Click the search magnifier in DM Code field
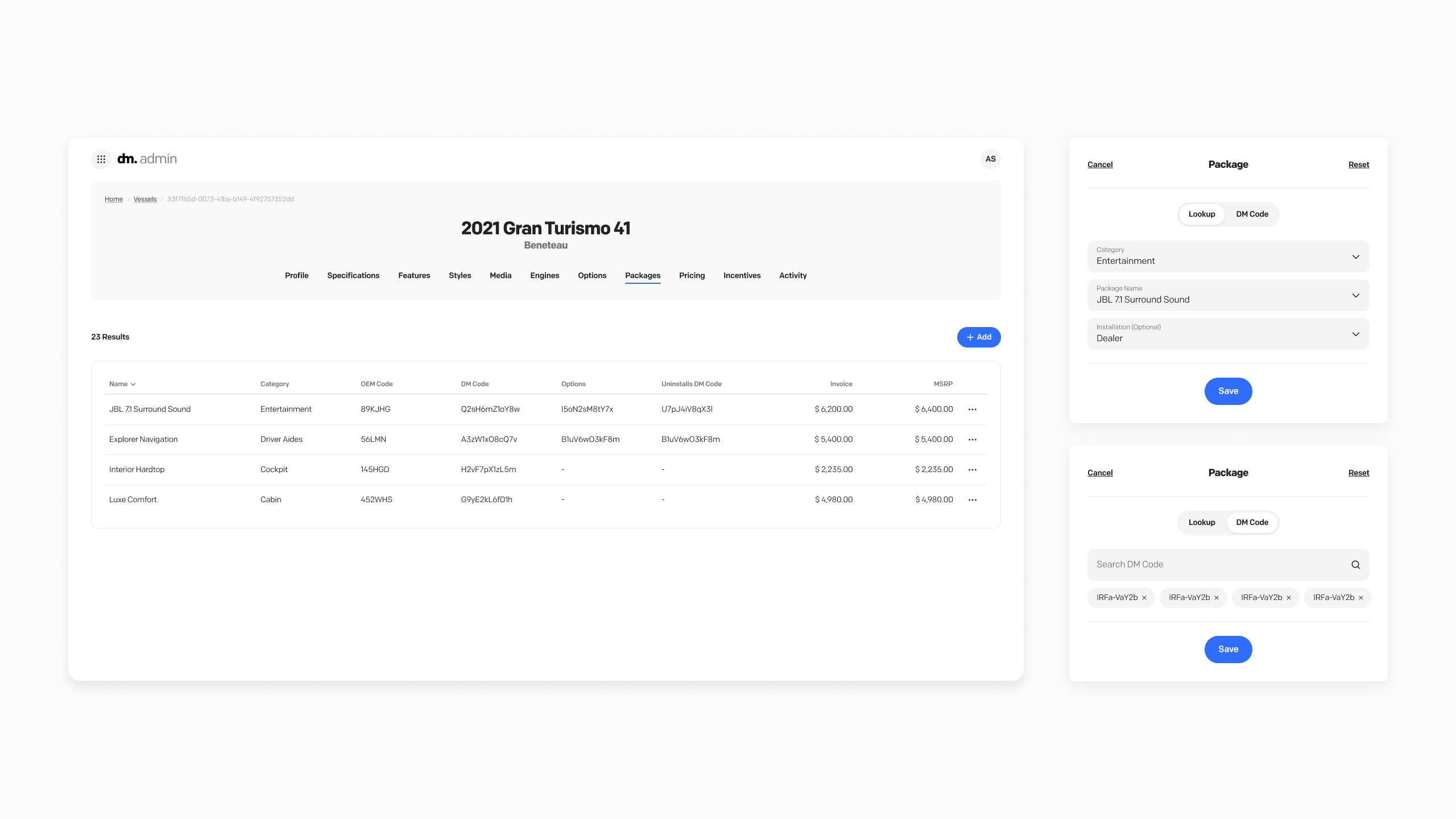This screenshot has width=1456, height=819. 1356,565
